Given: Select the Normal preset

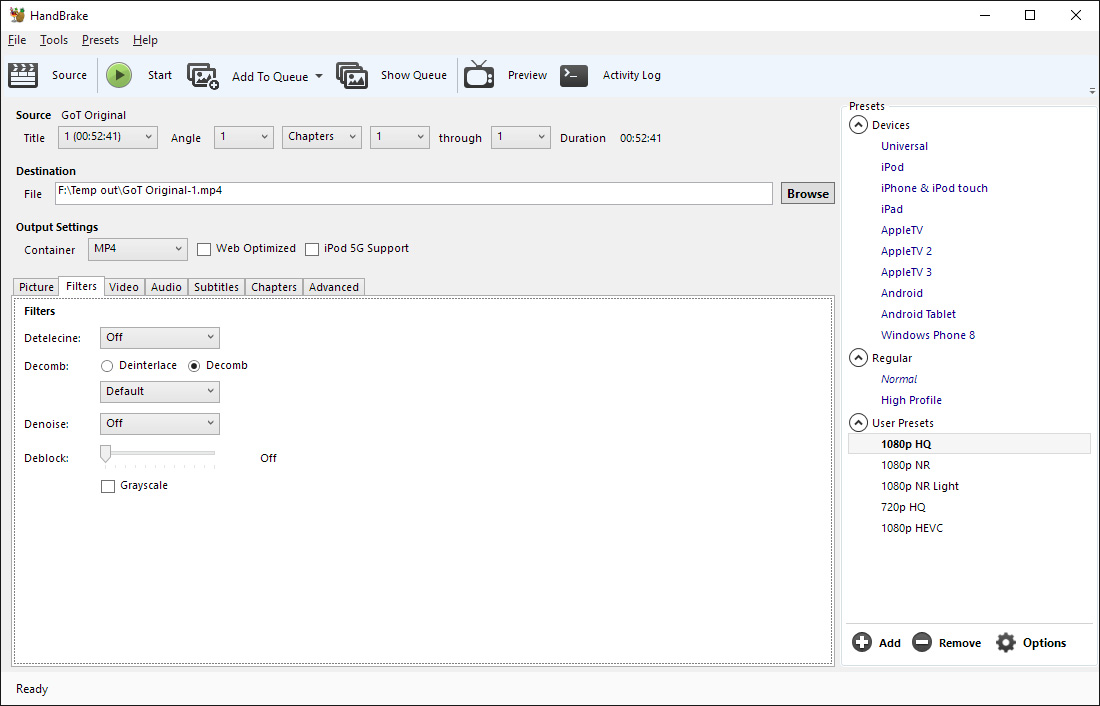Looking at the screenshot, I should point(899,379).
